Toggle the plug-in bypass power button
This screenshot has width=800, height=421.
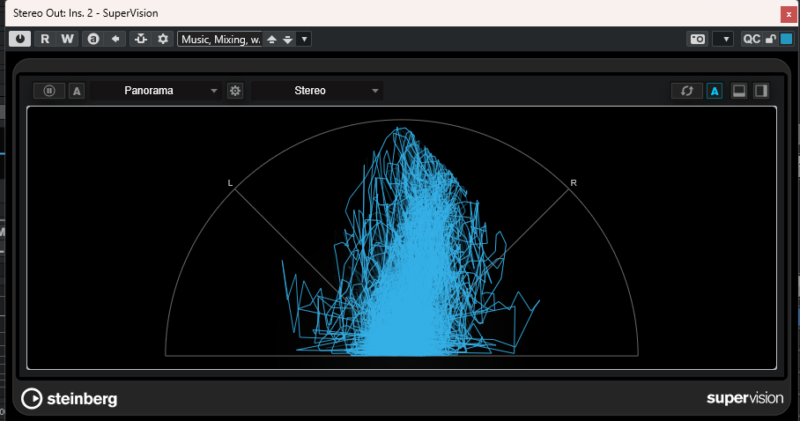point(20,39)
